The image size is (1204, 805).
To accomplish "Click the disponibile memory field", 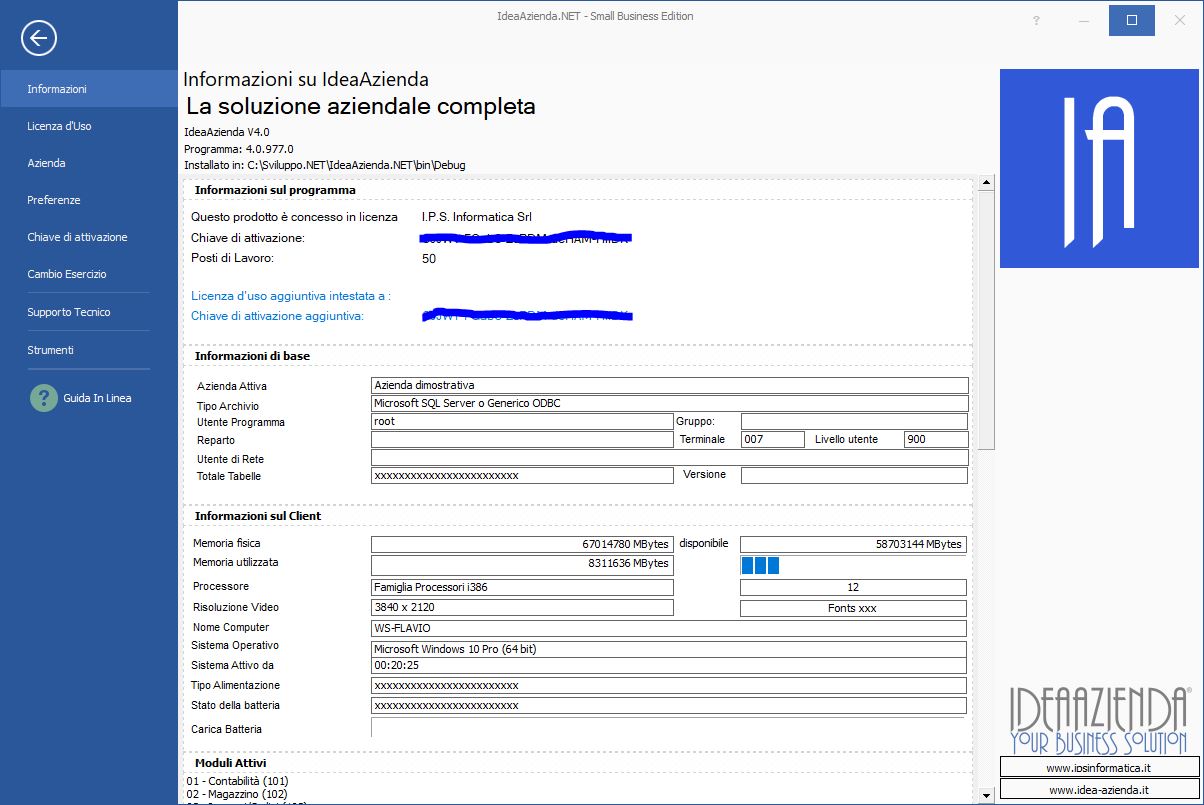I will click(853, 544).
